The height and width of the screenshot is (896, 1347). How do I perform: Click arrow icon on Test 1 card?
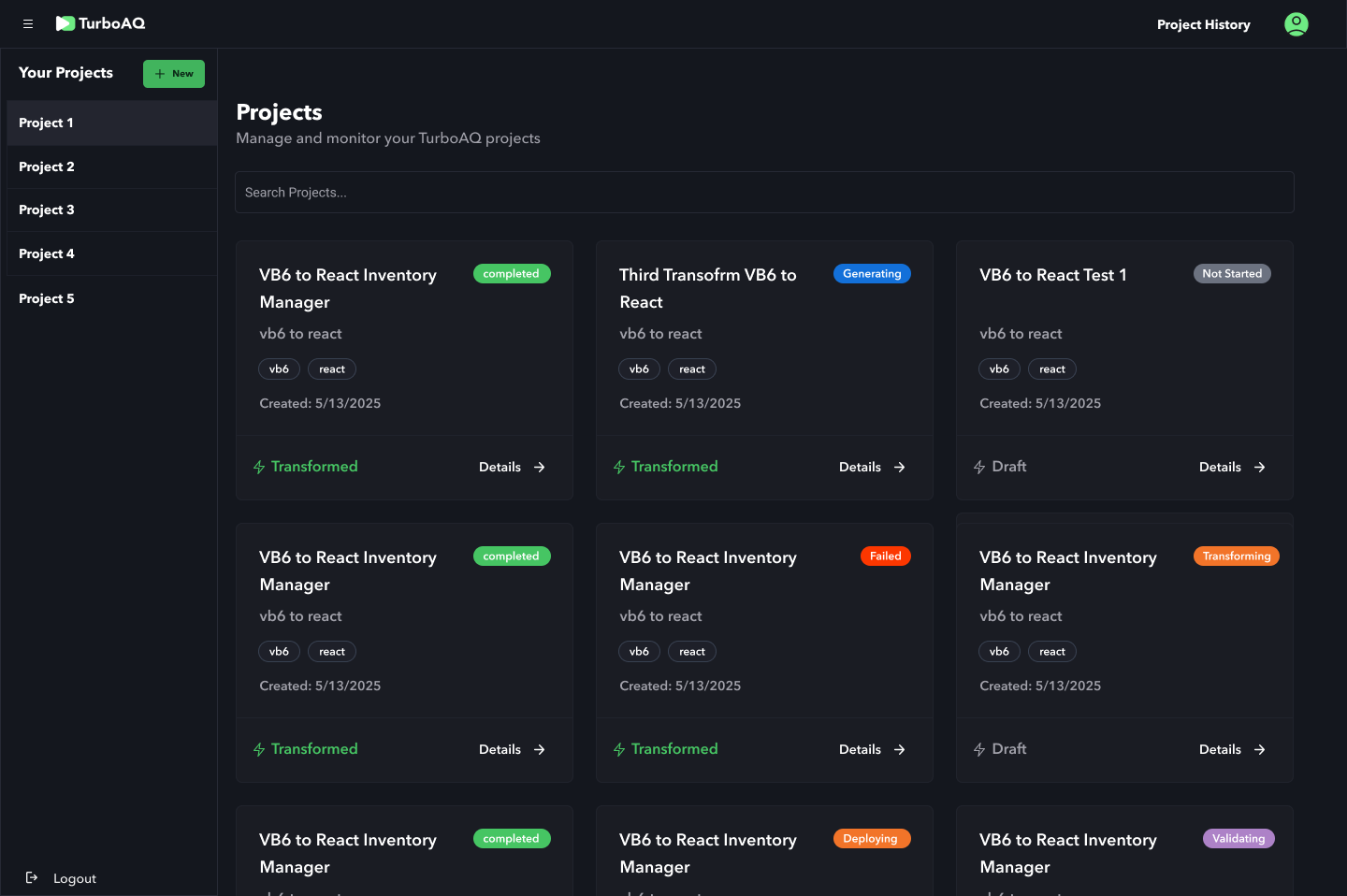click(1260, 467)
